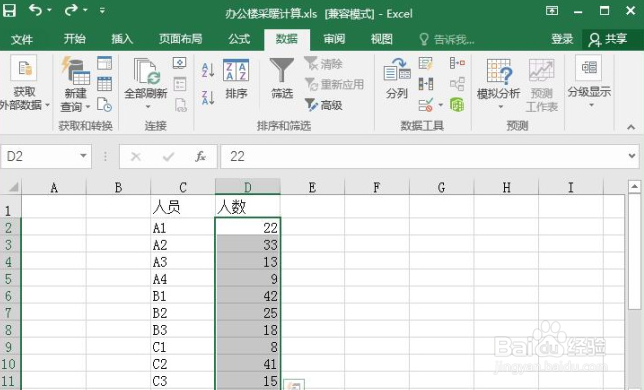
Task: Click the Relationships icon
Action: pyautogui.click(x=457, y=84)
